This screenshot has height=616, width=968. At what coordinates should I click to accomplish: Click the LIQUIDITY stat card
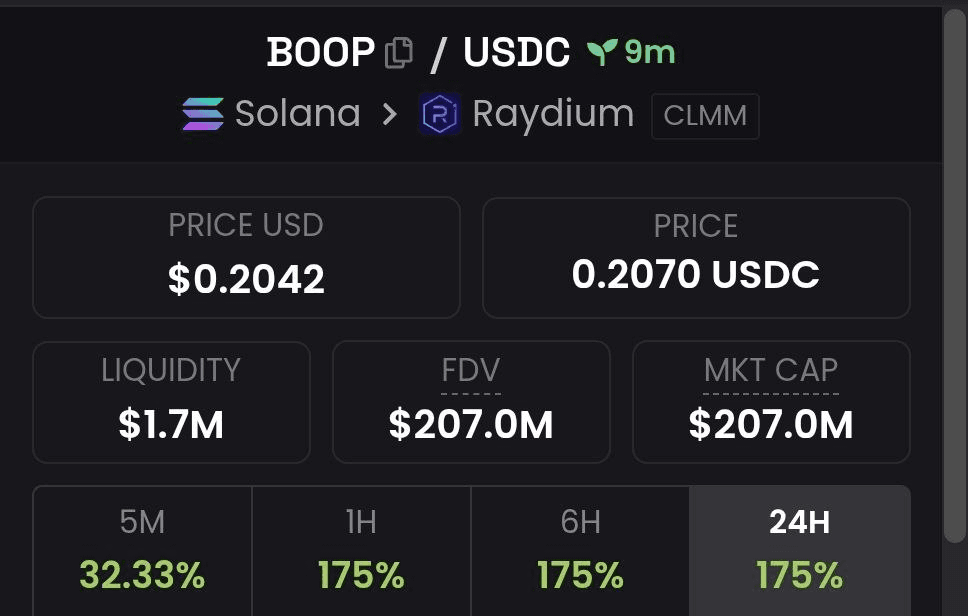point(171,402)
